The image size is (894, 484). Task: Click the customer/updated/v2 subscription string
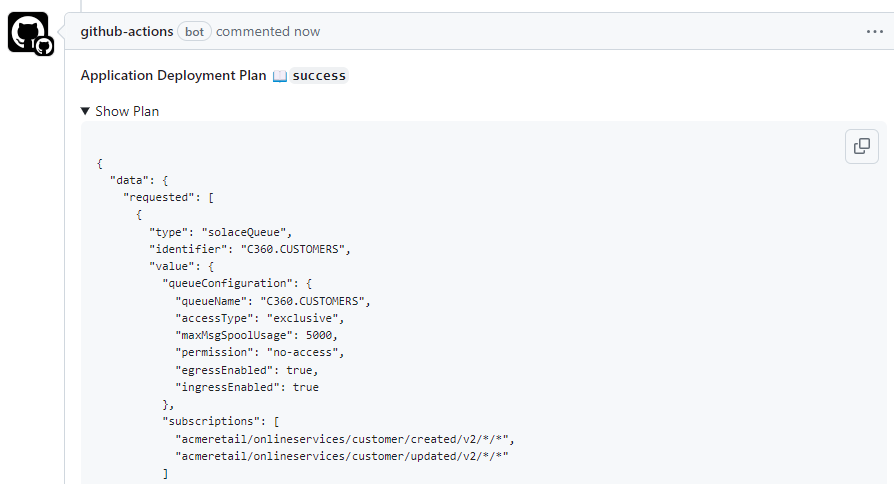pyautogui.click(x=346, y=456)
